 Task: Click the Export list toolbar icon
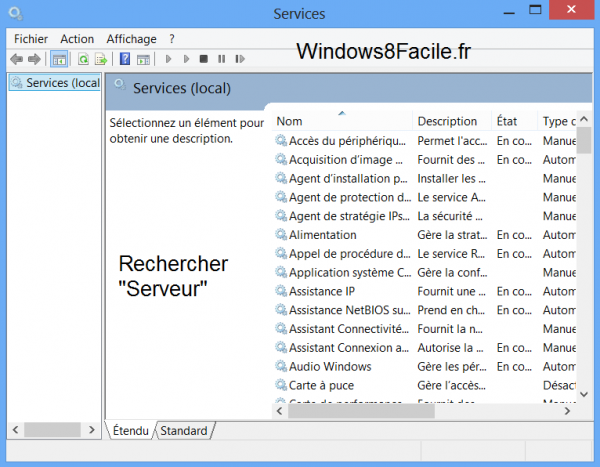coord(101,59)
